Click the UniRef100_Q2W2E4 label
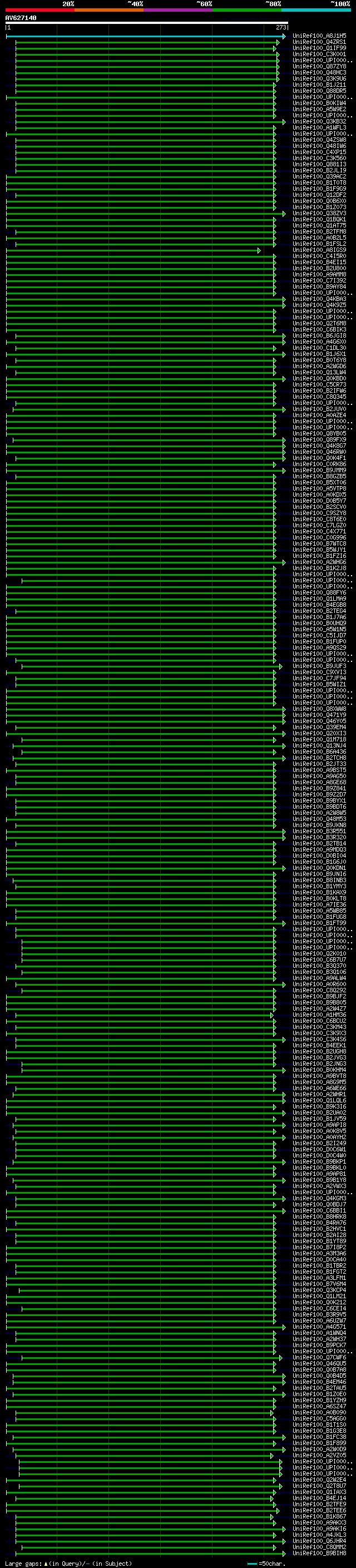Viewport: 356px width, 1568px height. tap(319, 1480)
